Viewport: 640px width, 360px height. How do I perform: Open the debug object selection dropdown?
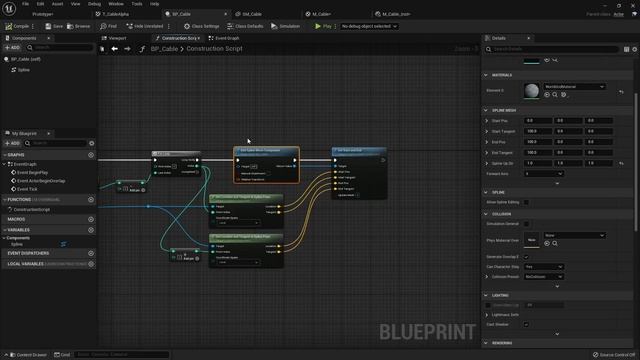coord(369,26)
